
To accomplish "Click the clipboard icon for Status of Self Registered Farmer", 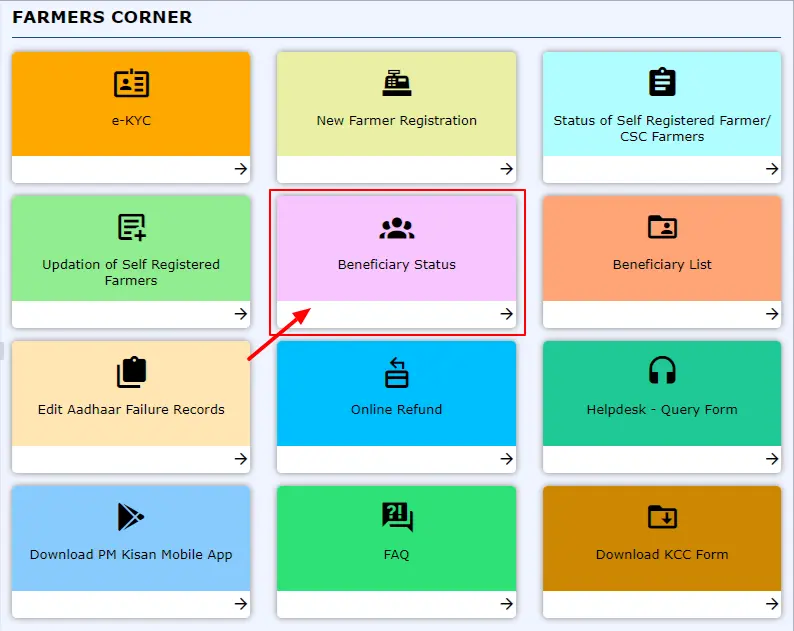I will tap(662, 82).
